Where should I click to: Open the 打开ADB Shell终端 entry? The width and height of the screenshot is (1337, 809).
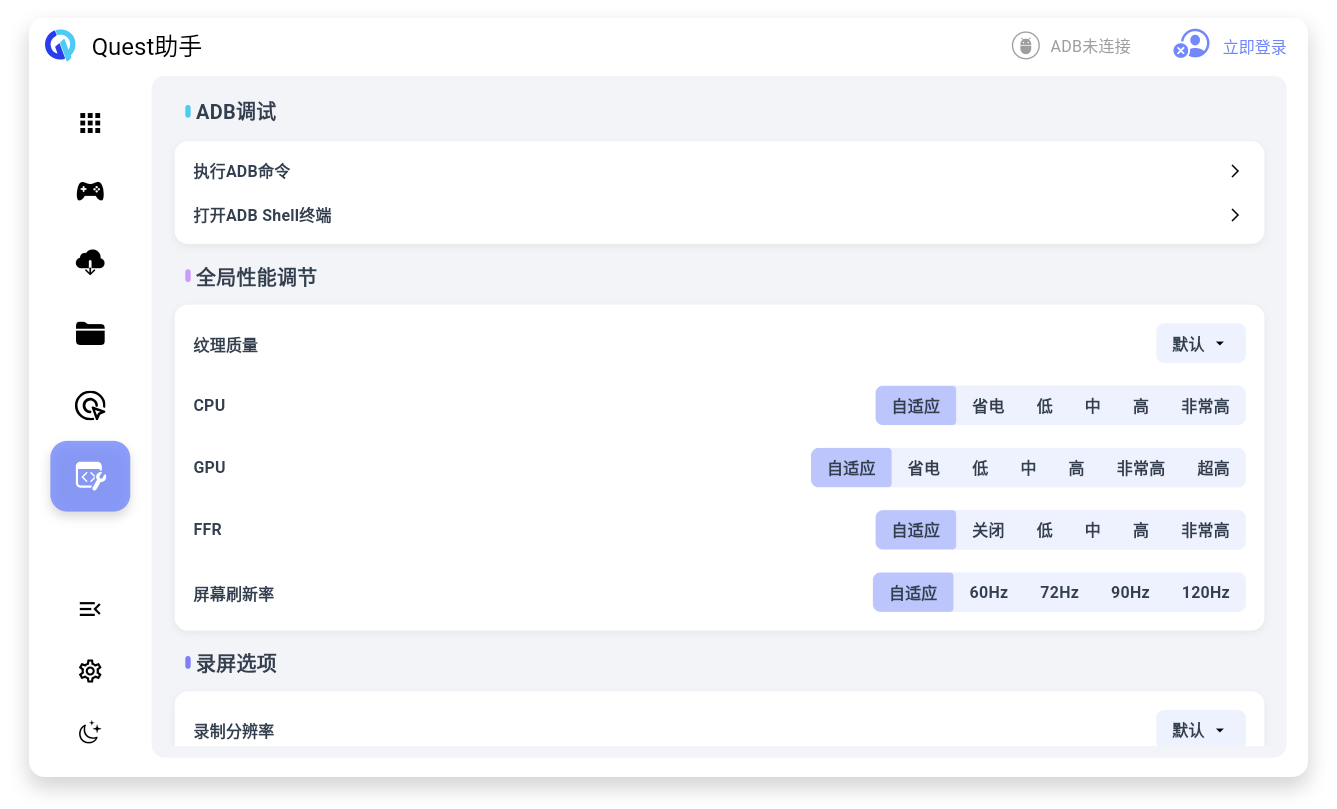[719, 215]
